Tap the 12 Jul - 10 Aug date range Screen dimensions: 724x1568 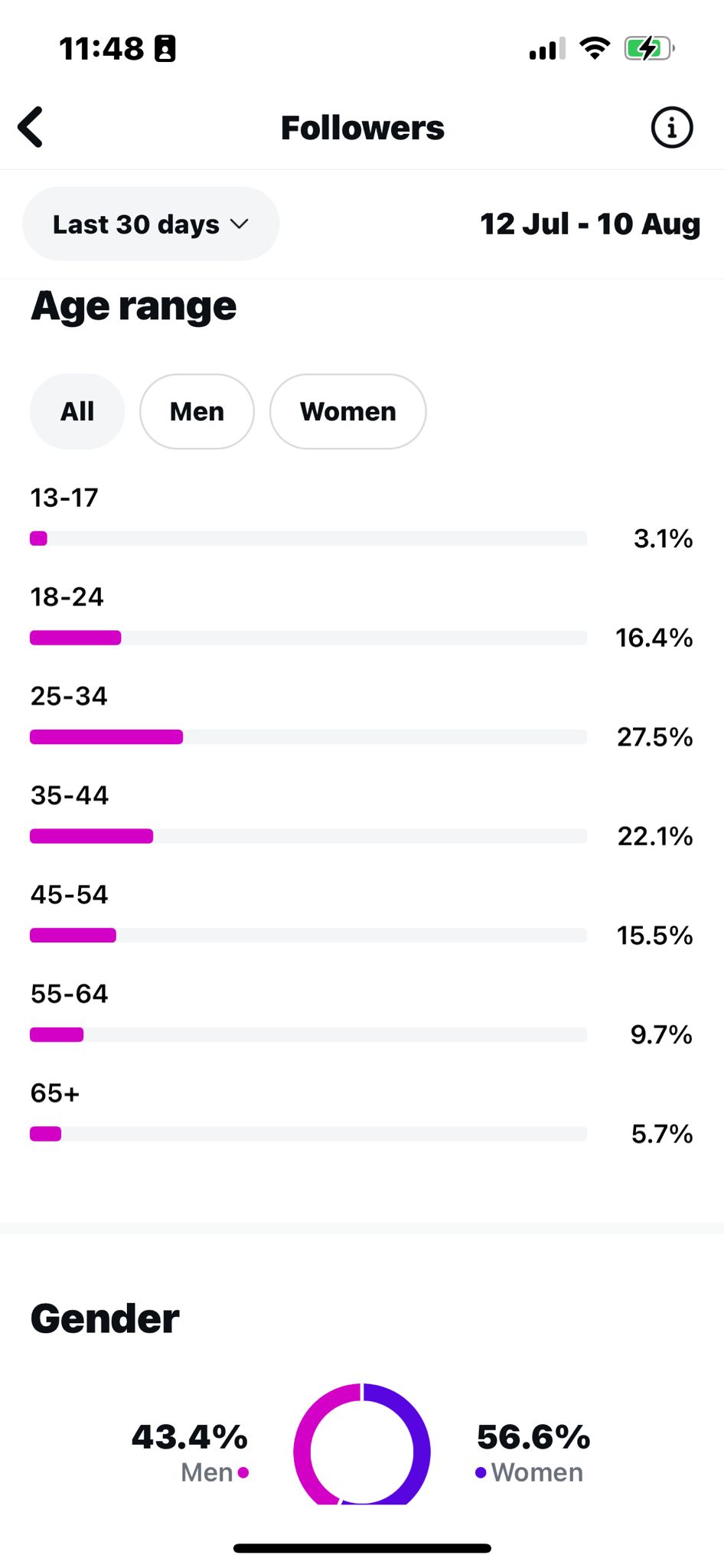[590, 224]
